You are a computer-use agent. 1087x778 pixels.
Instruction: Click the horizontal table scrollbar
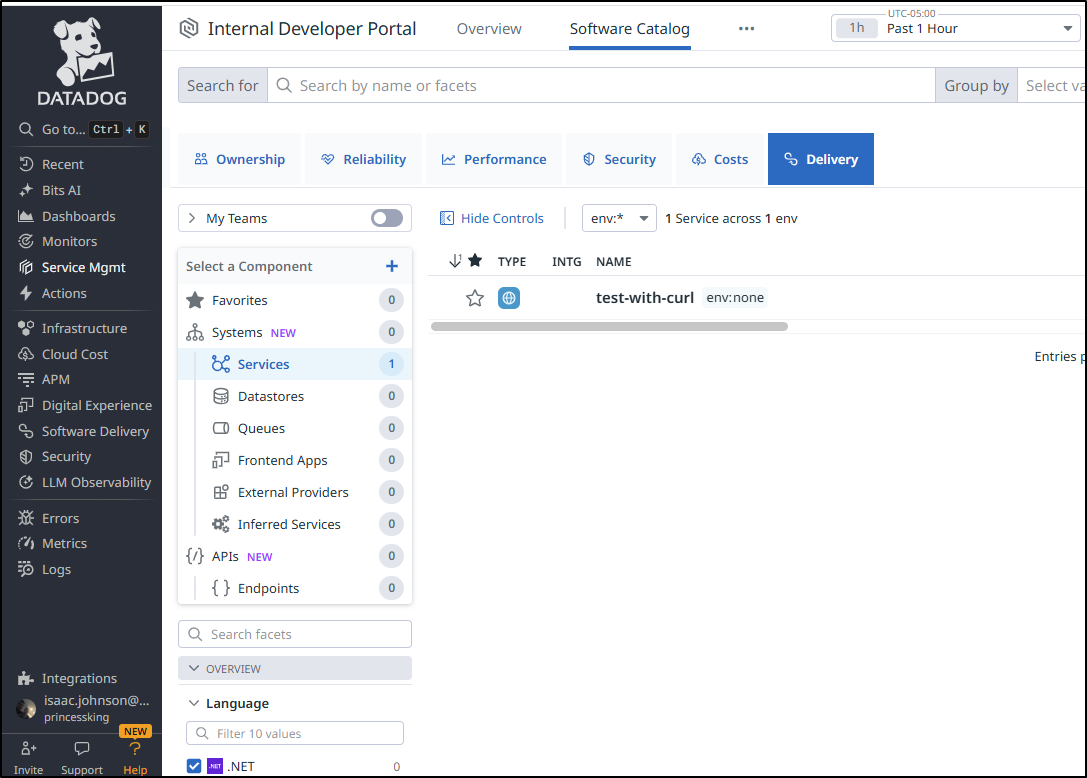(609, 327)
